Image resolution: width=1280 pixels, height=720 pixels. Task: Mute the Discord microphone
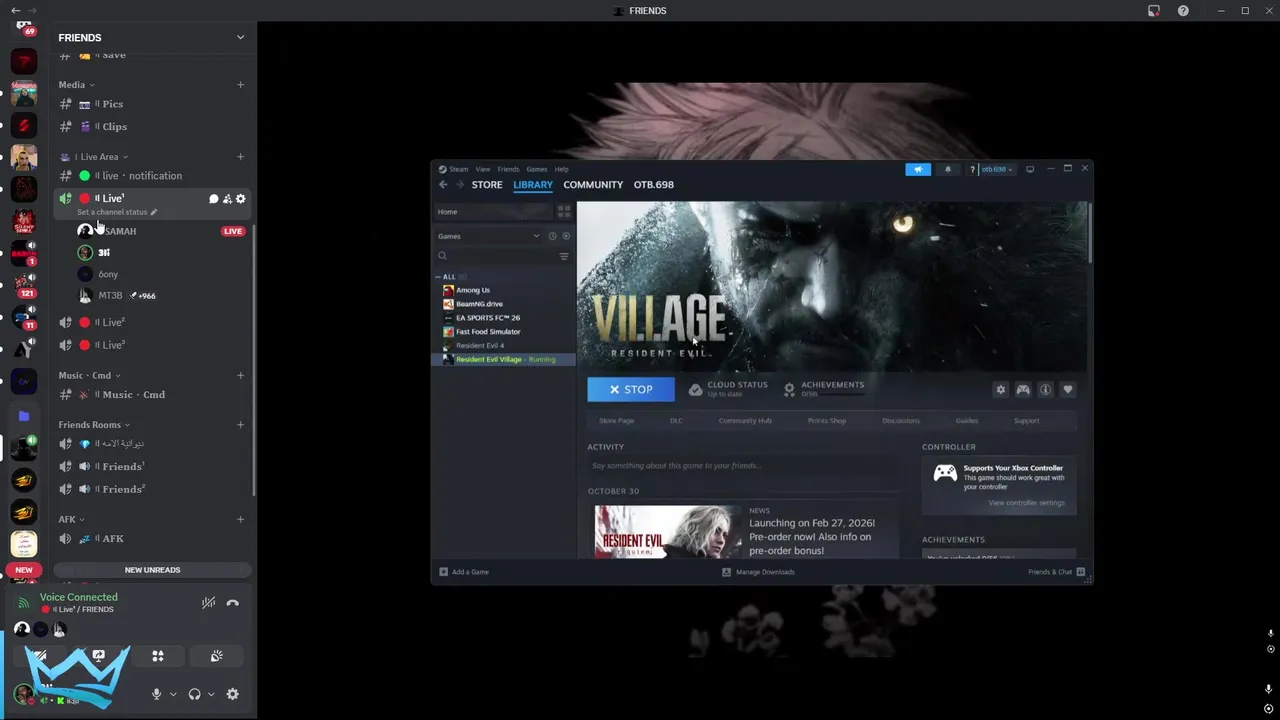click(x=156, y=694)
